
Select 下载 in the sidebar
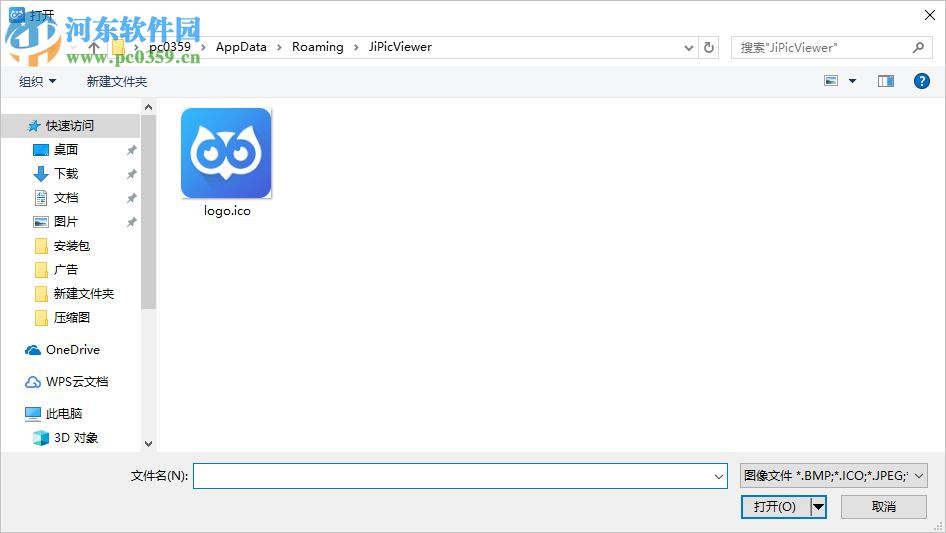(66, 174)
